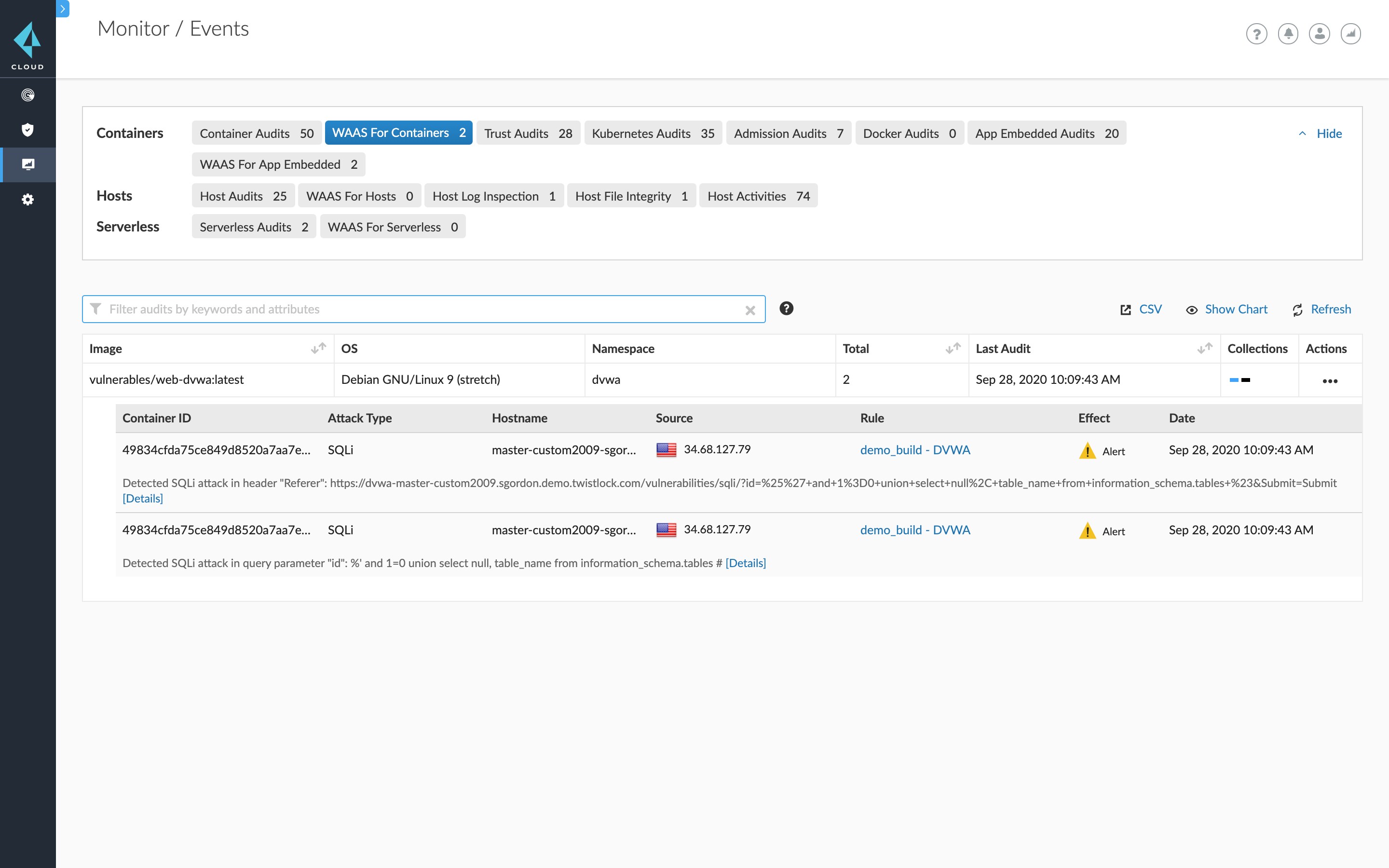Select the Host Activities category
Viewport: 1389px width, 868px height.
tap(758, 196)
